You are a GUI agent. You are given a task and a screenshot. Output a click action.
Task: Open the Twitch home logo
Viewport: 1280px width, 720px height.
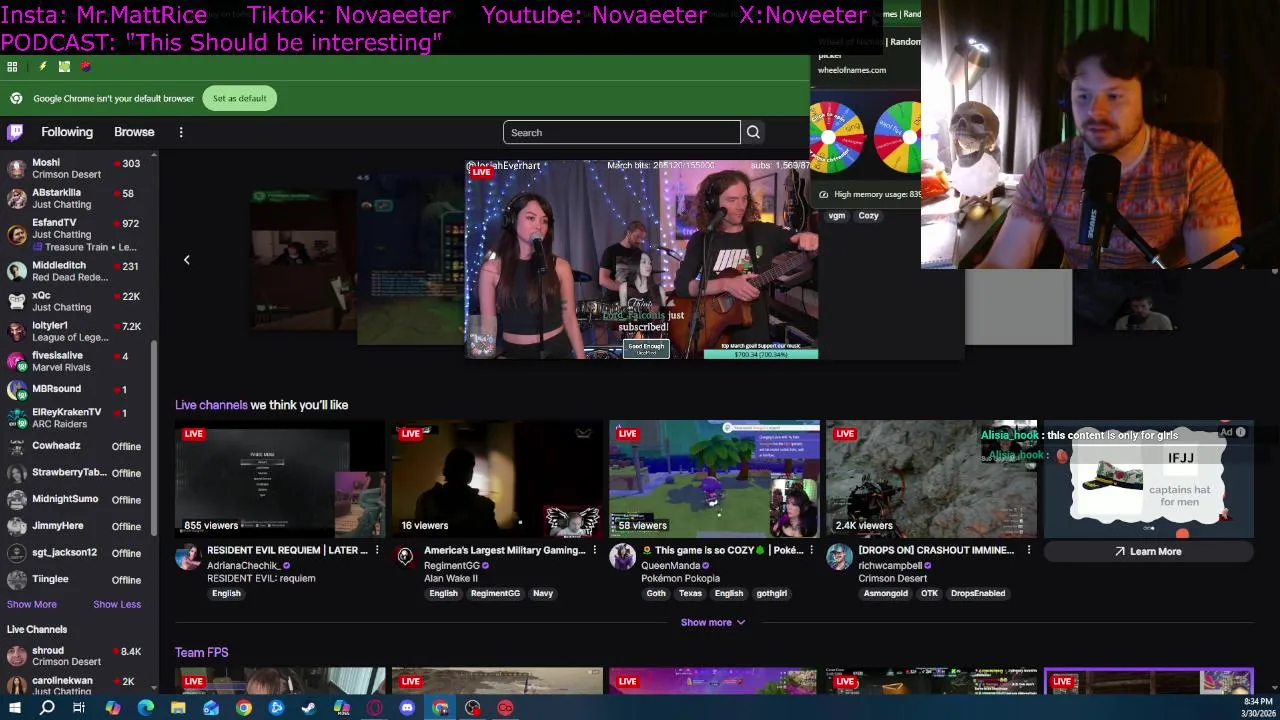coord(16,132)
